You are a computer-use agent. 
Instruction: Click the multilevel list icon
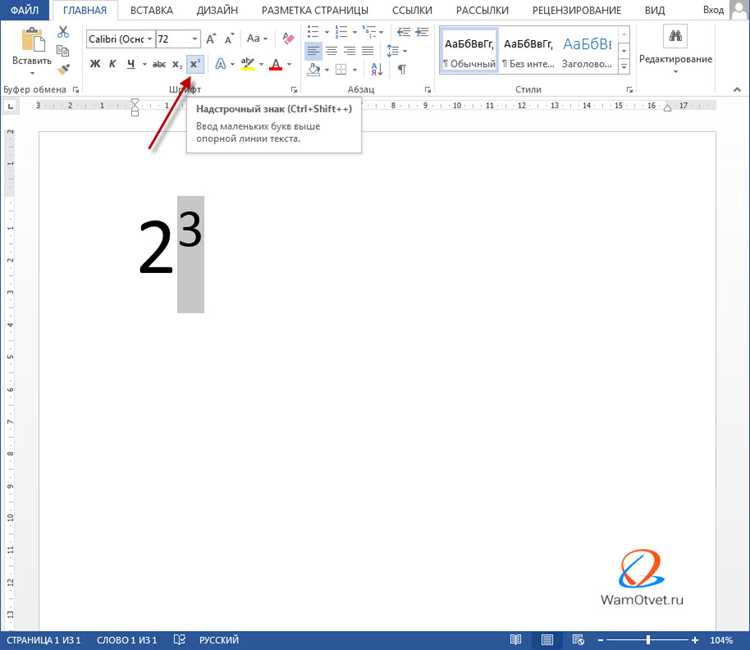(369, 32)
